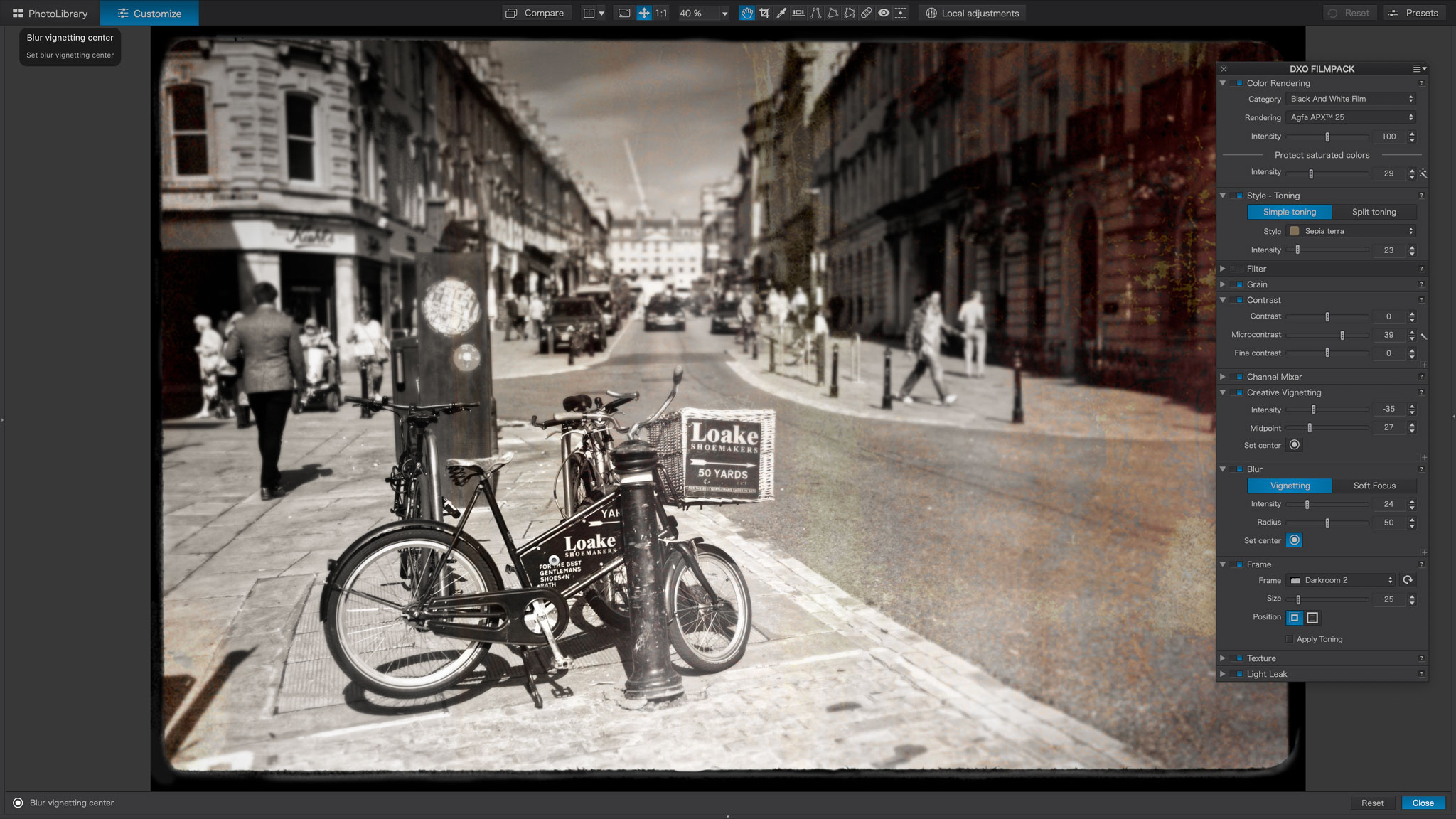Adjust the Microcontrast slider
Screen dimensions: 1456x819
1327,335
